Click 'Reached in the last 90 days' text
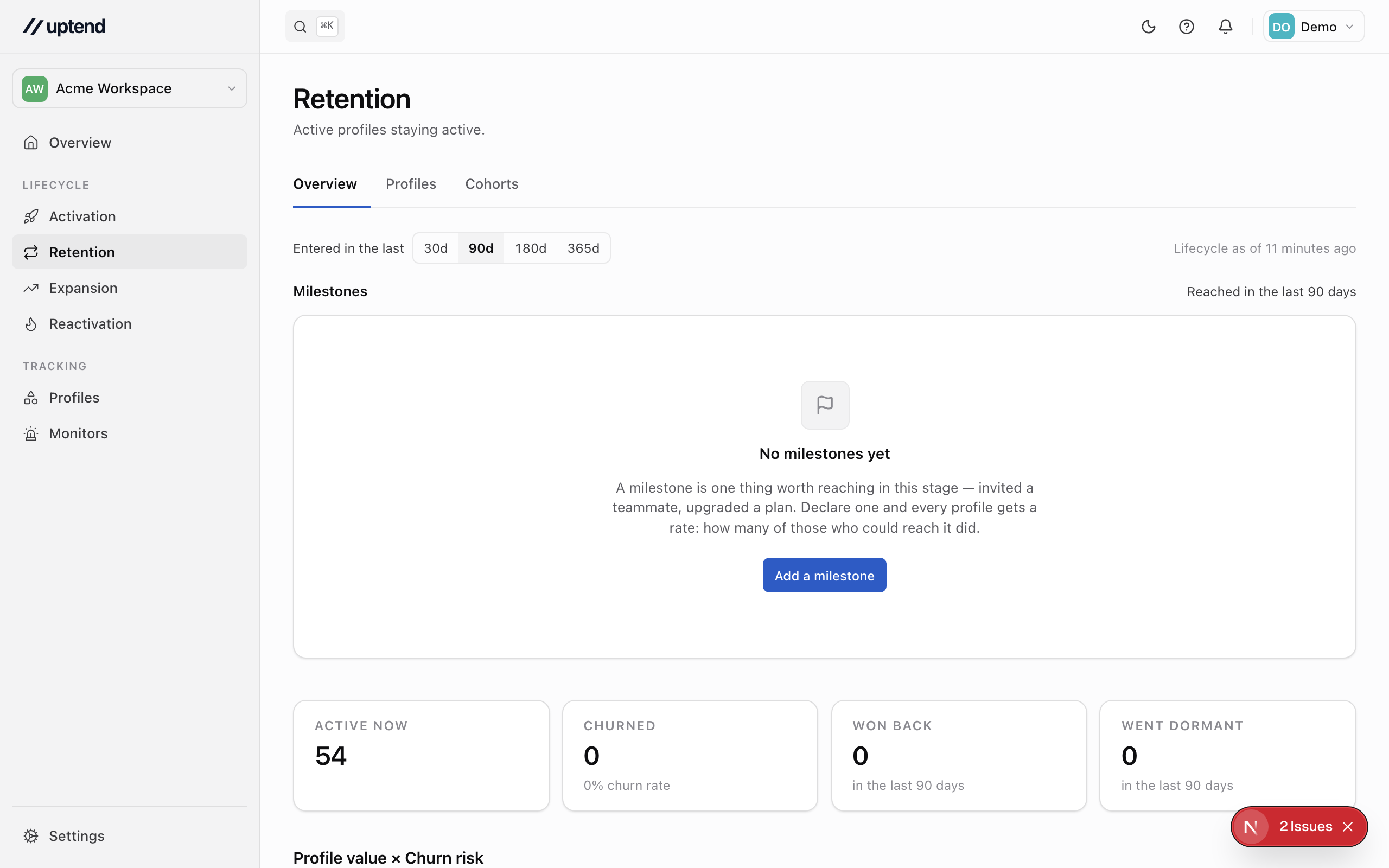The width and height of the screenshot is (1389, 868). pyautogui.click(x=1271, y=292)
